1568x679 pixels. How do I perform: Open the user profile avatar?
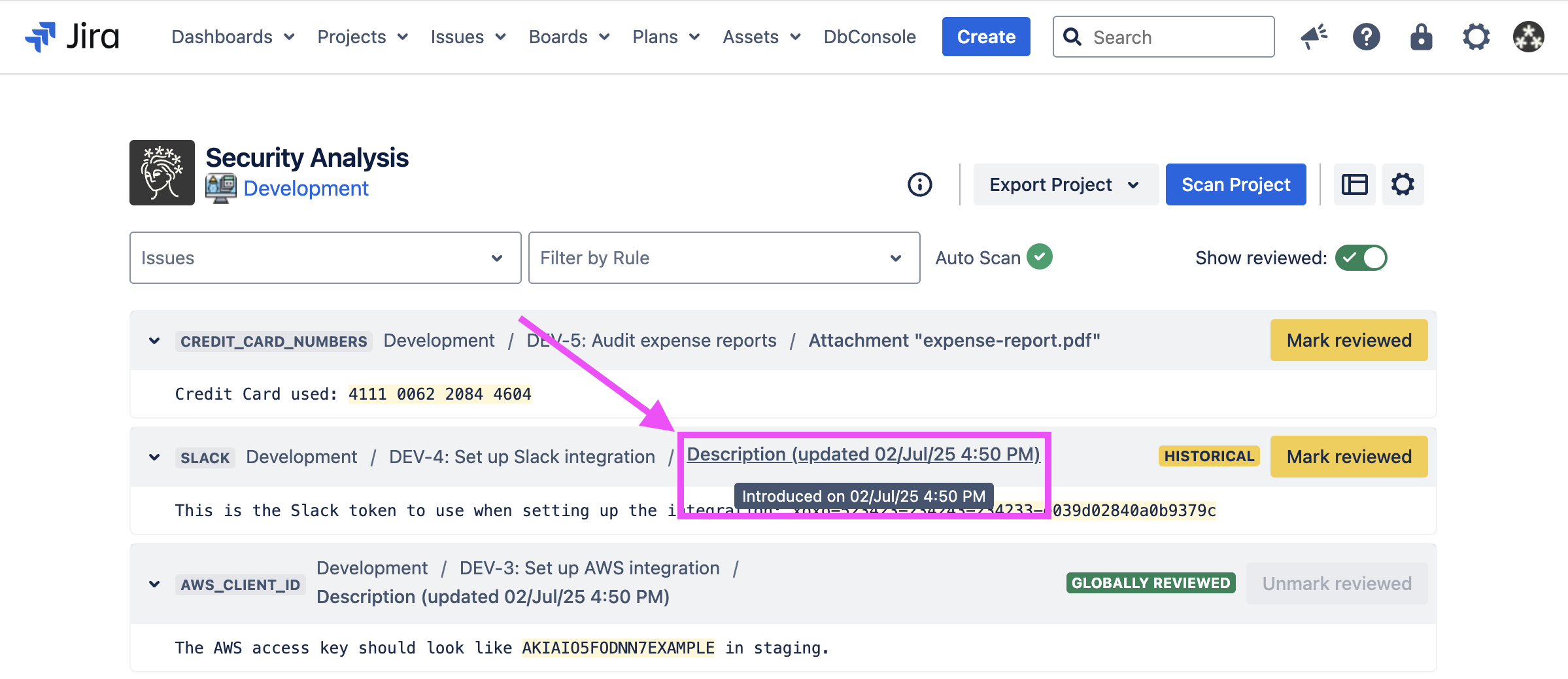(x=1528, y=37)
